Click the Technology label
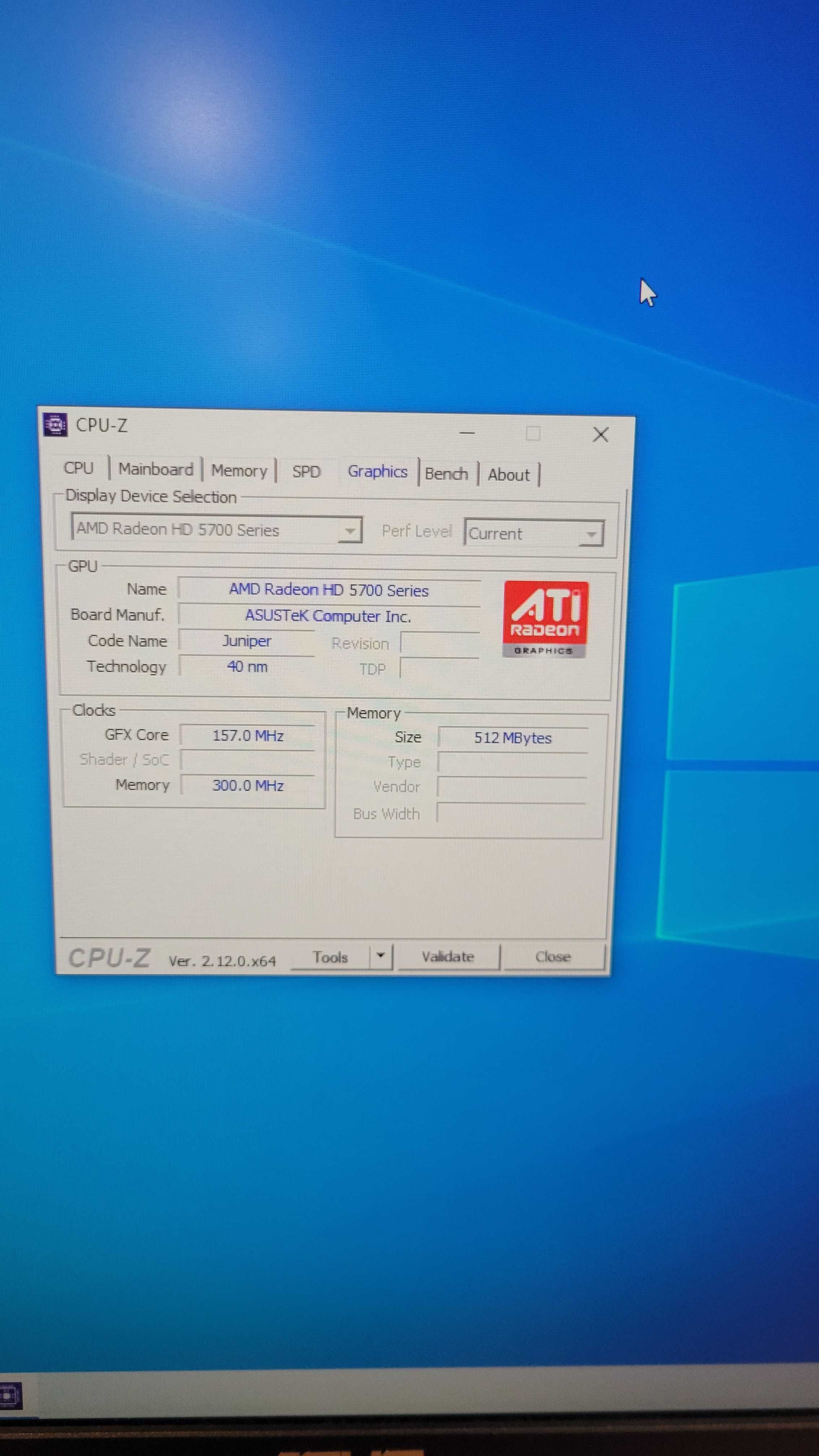Screen dimensions: 819x1456 [x=127, y=667]
